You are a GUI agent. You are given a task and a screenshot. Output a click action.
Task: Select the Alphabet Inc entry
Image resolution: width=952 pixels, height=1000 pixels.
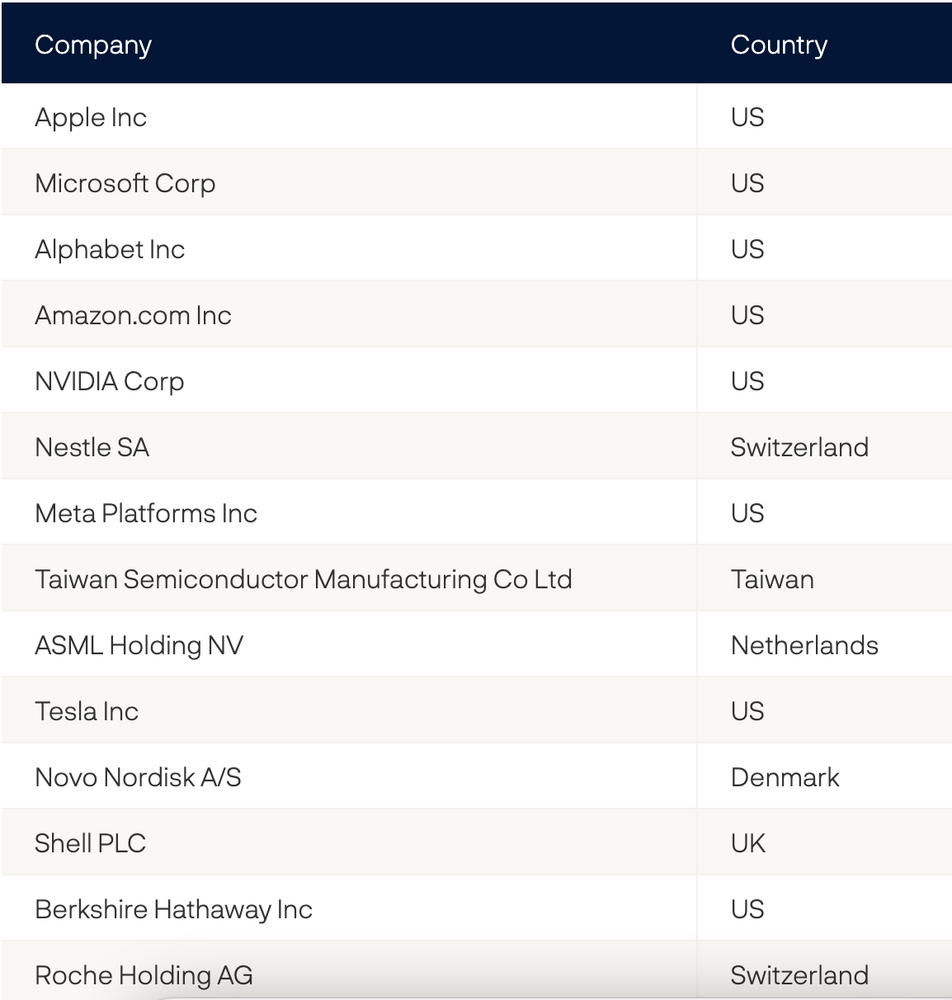(110, 249)
